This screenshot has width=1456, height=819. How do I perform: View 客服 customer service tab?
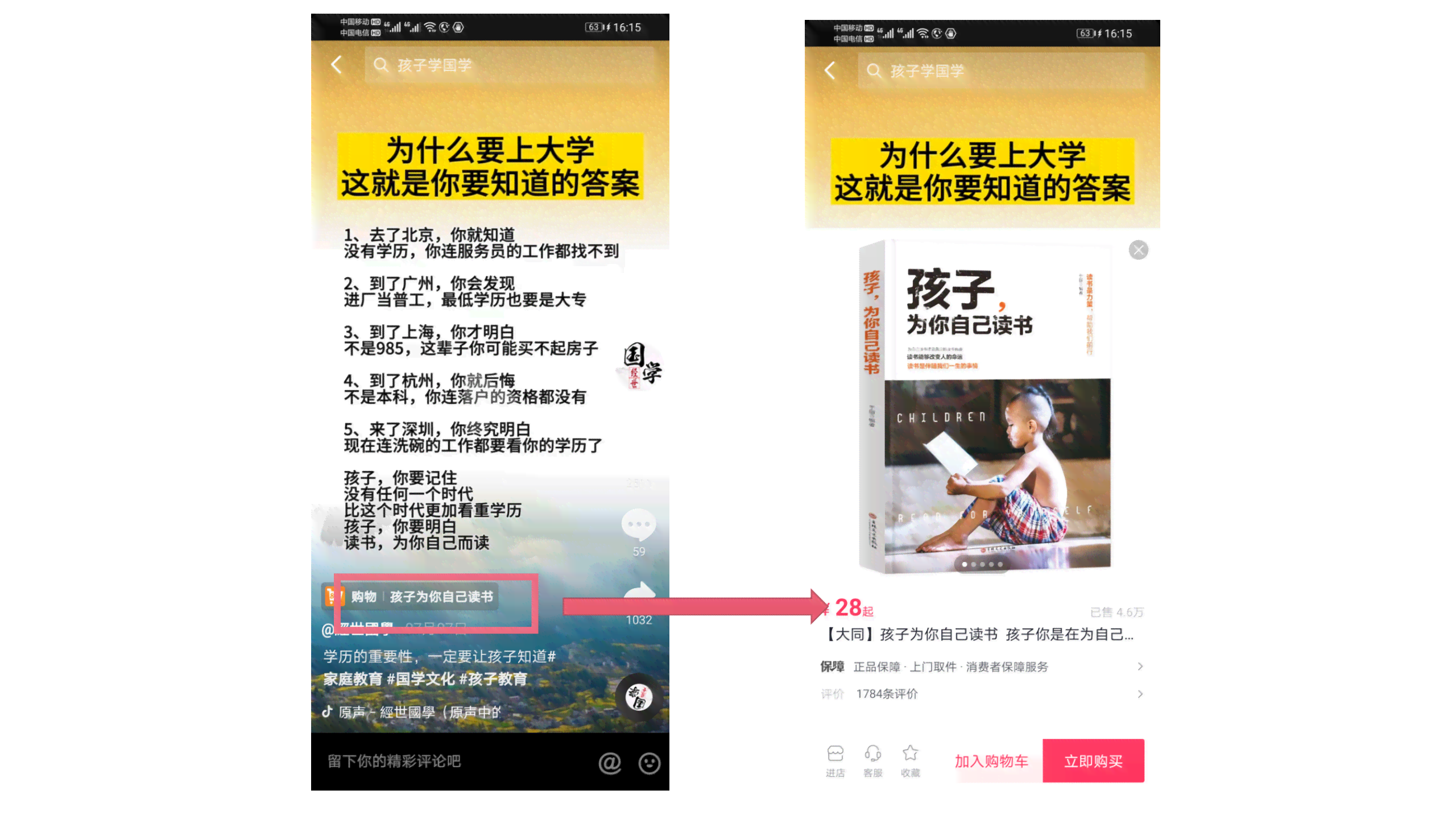click(x=873, y=760)
